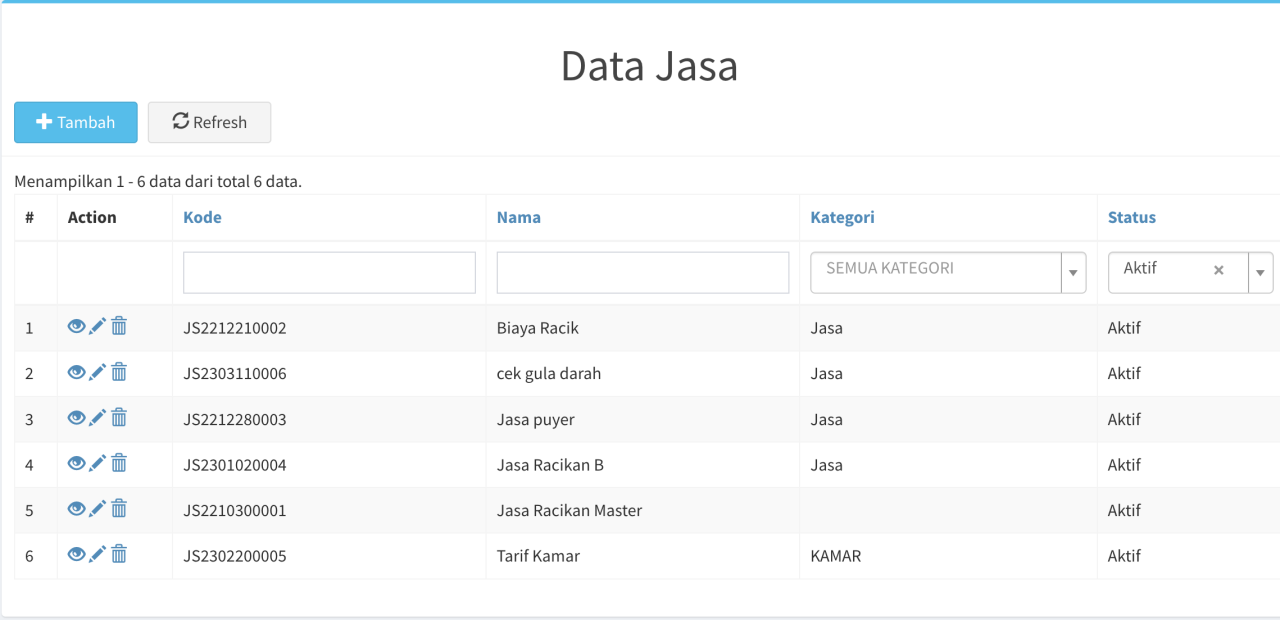Viewport: 1280px width, 620px height.
Task: View details of Tarif Kamar
Action: 76,554
